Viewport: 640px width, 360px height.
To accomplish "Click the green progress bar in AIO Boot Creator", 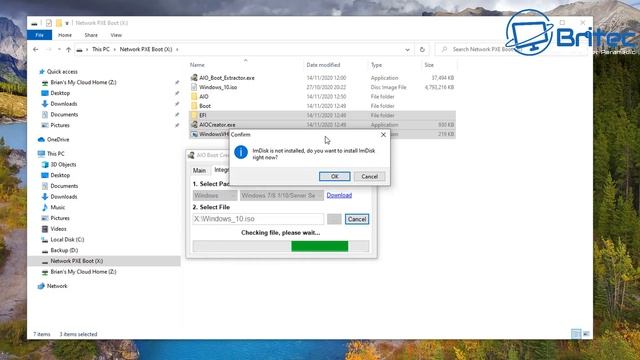I will [x=320, y=246].
